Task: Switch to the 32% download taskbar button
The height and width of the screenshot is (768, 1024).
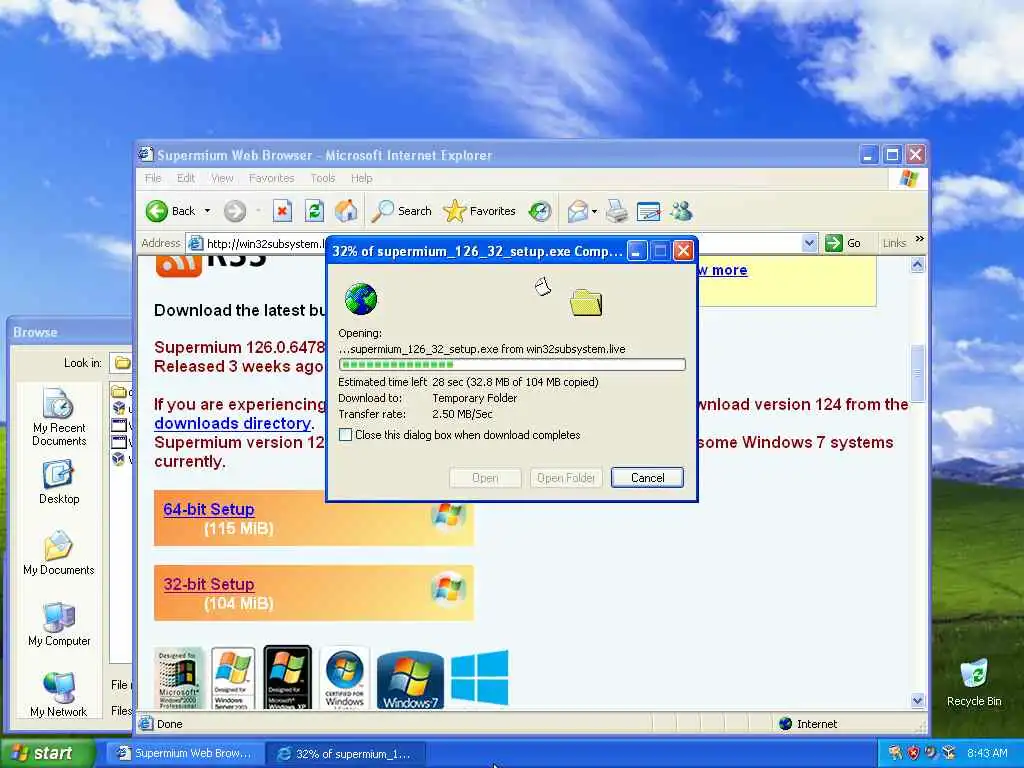Action: (346, 753)
